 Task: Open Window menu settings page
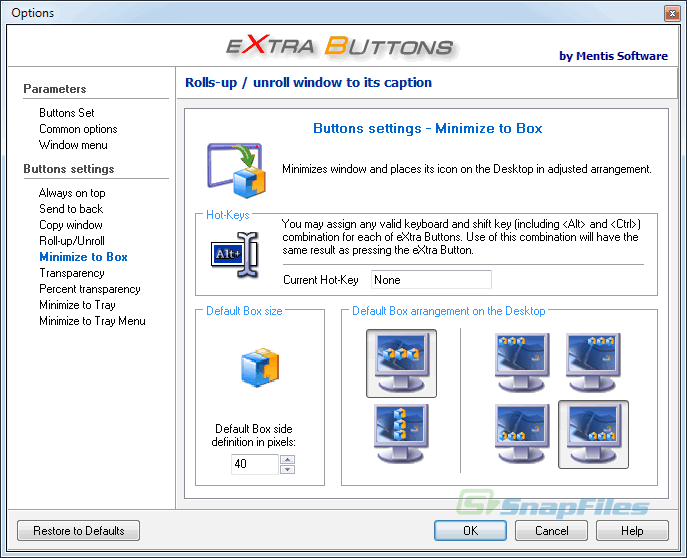click(73, 145)
